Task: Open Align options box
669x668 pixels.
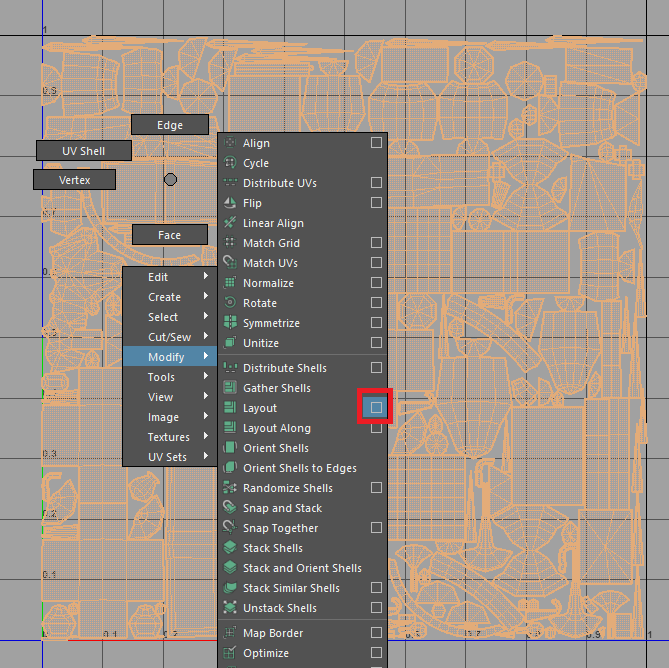Action: click(x=376, y=142)
